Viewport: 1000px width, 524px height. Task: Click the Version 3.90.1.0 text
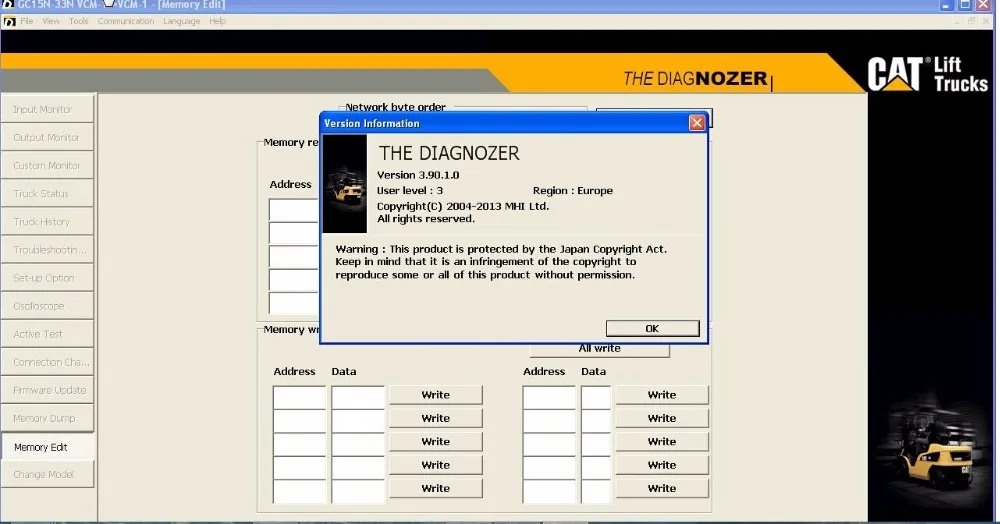(418, 175)
